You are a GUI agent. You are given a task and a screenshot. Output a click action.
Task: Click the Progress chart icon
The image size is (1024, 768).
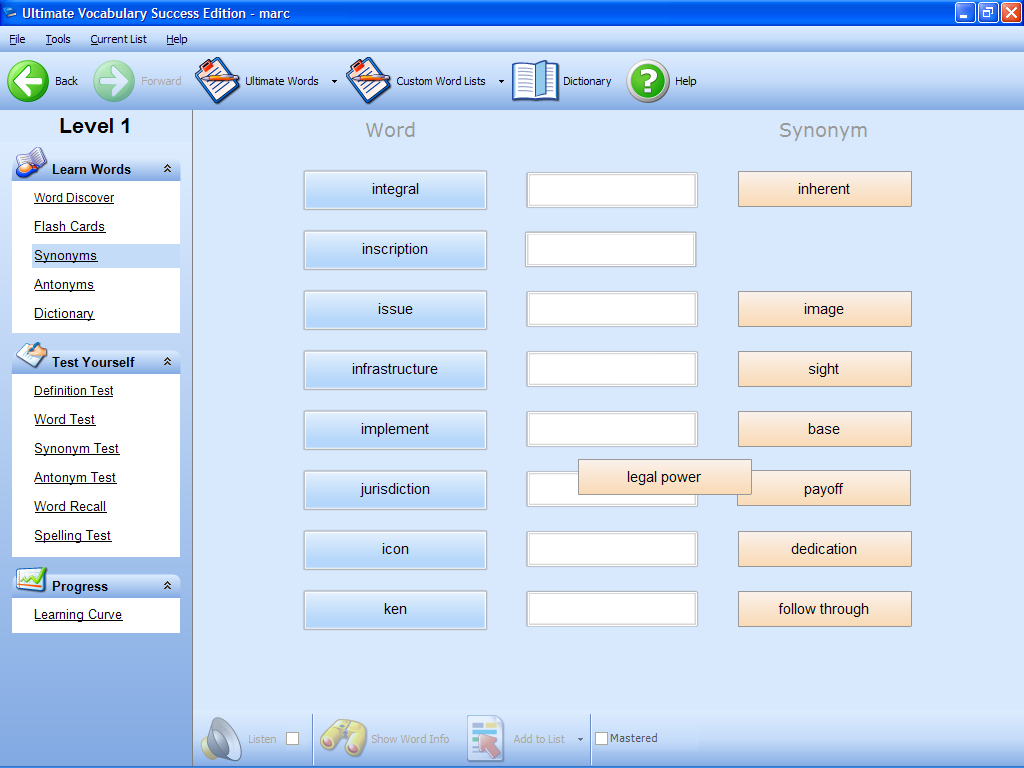[31, 580]
